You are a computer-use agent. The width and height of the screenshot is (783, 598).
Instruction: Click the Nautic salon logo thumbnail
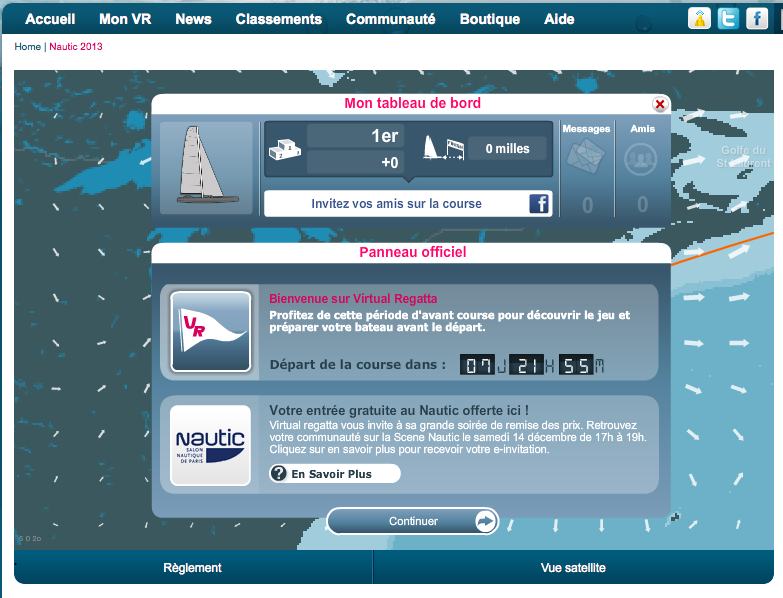(x=210, y=445)
